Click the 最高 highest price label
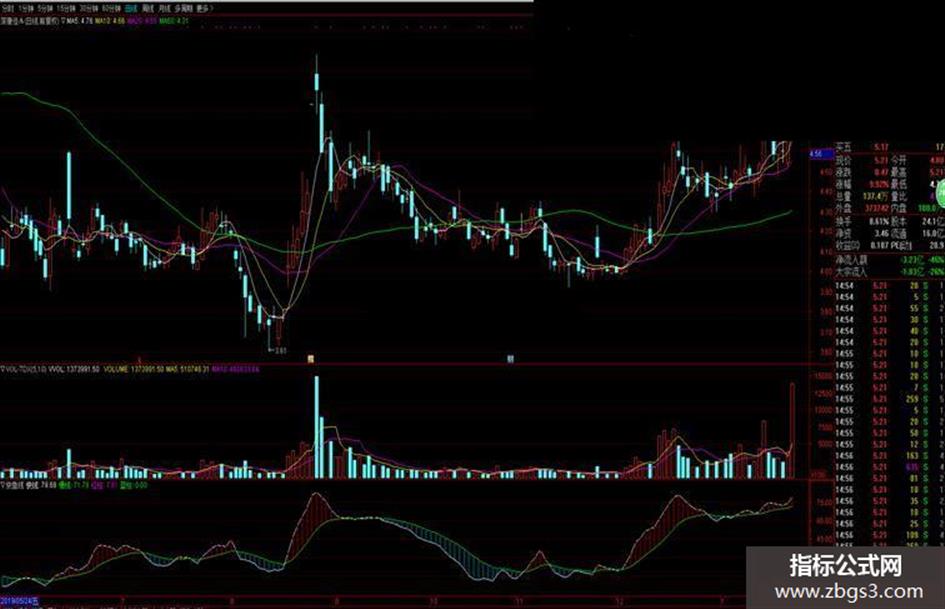Viewport: 945px width, 609px height. (x=899, y=172)
